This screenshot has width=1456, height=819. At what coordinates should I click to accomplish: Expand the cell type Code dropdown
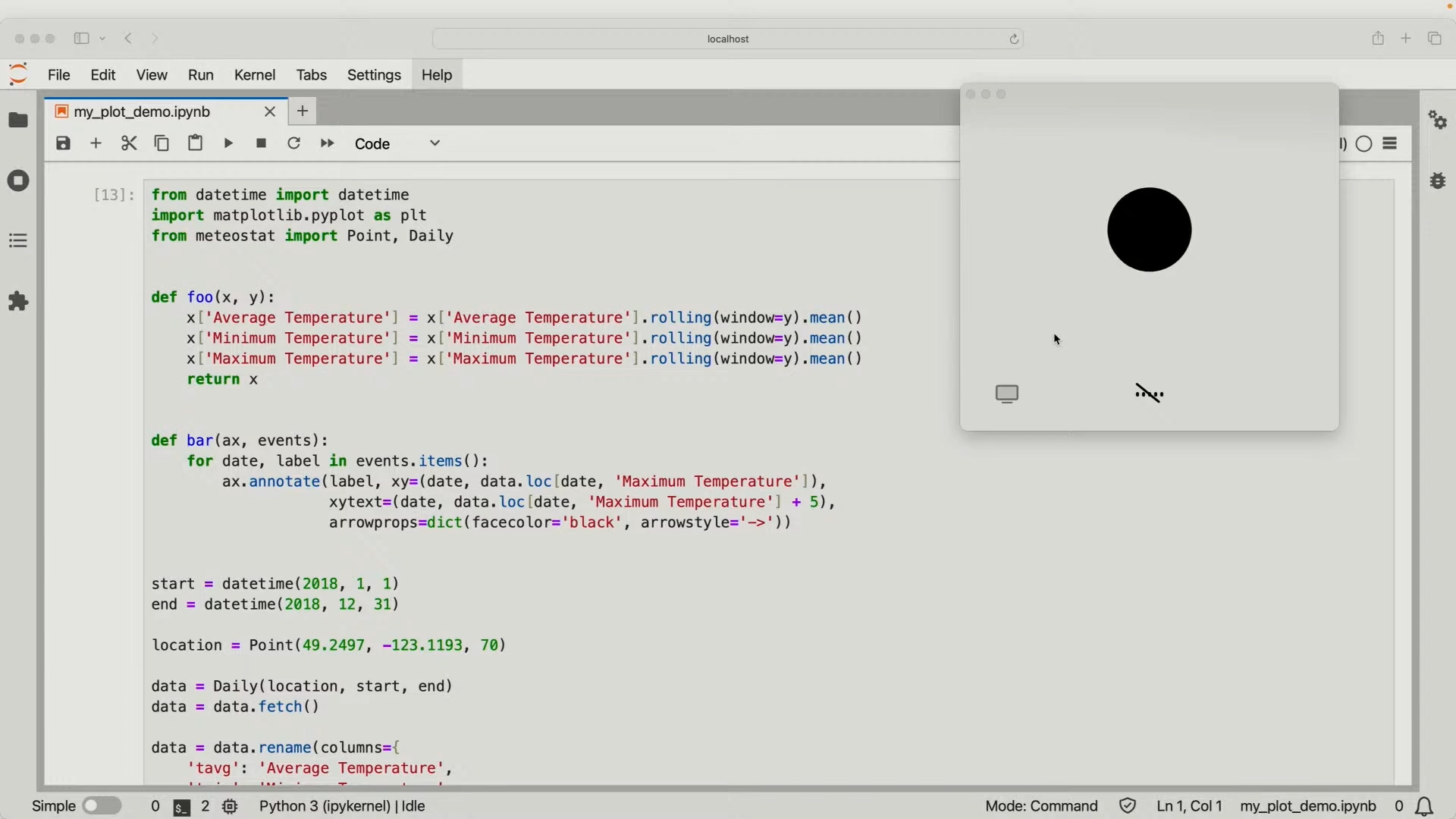[x=398, y=143]
